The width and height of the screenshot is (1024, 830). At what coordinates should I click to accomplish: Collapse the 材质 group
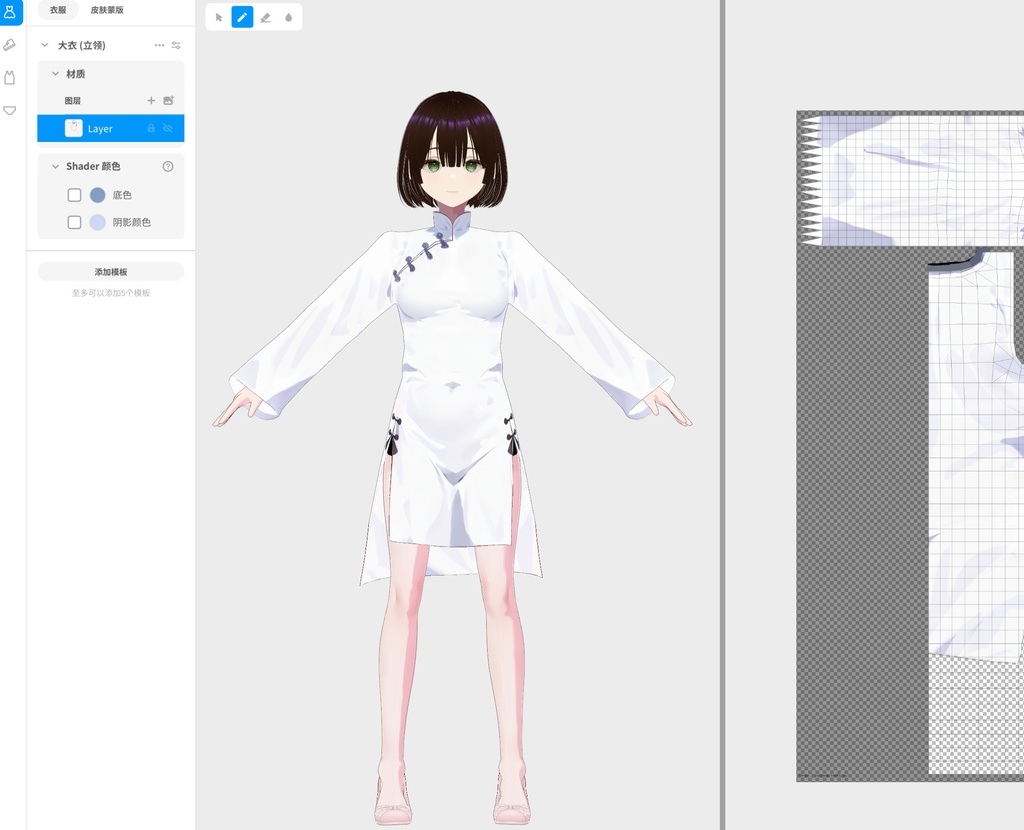(x=55, y=73)
